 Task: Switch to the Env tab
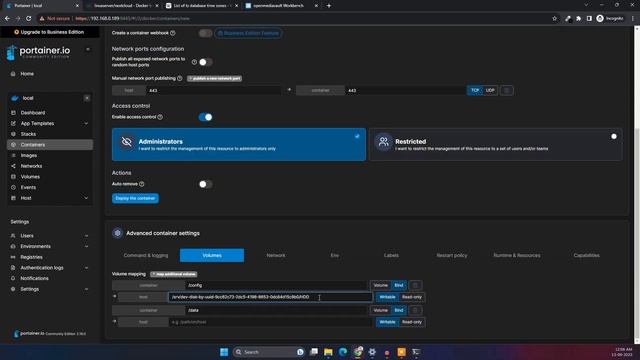[335, 256]
